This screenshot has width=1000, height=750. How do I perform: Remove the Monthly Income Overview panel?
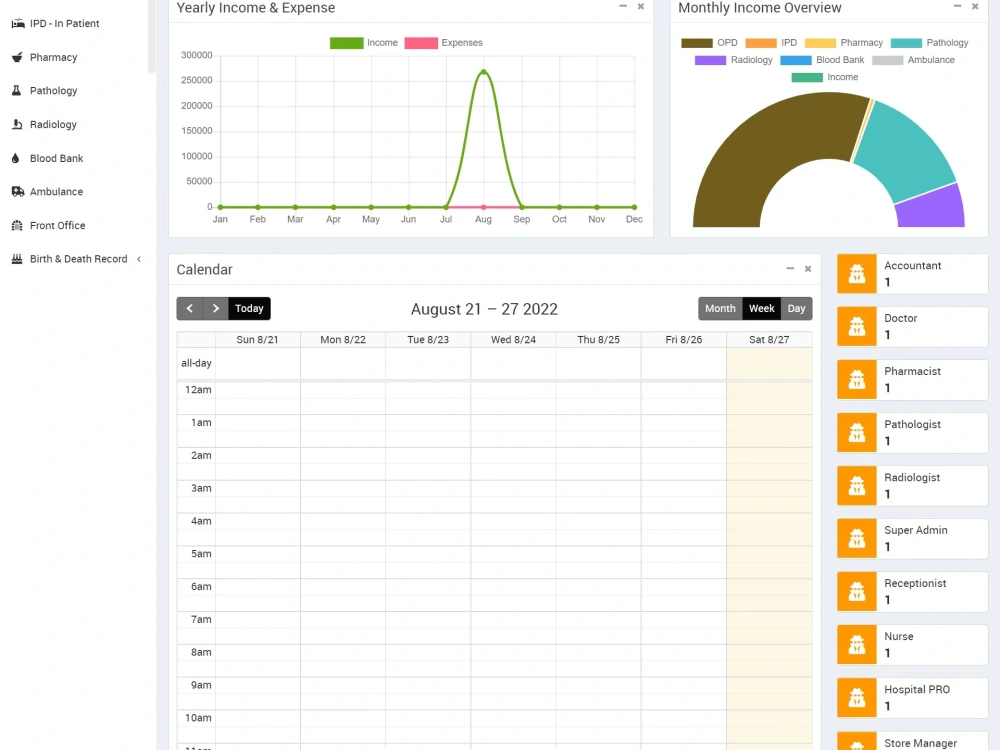point(975,6)
